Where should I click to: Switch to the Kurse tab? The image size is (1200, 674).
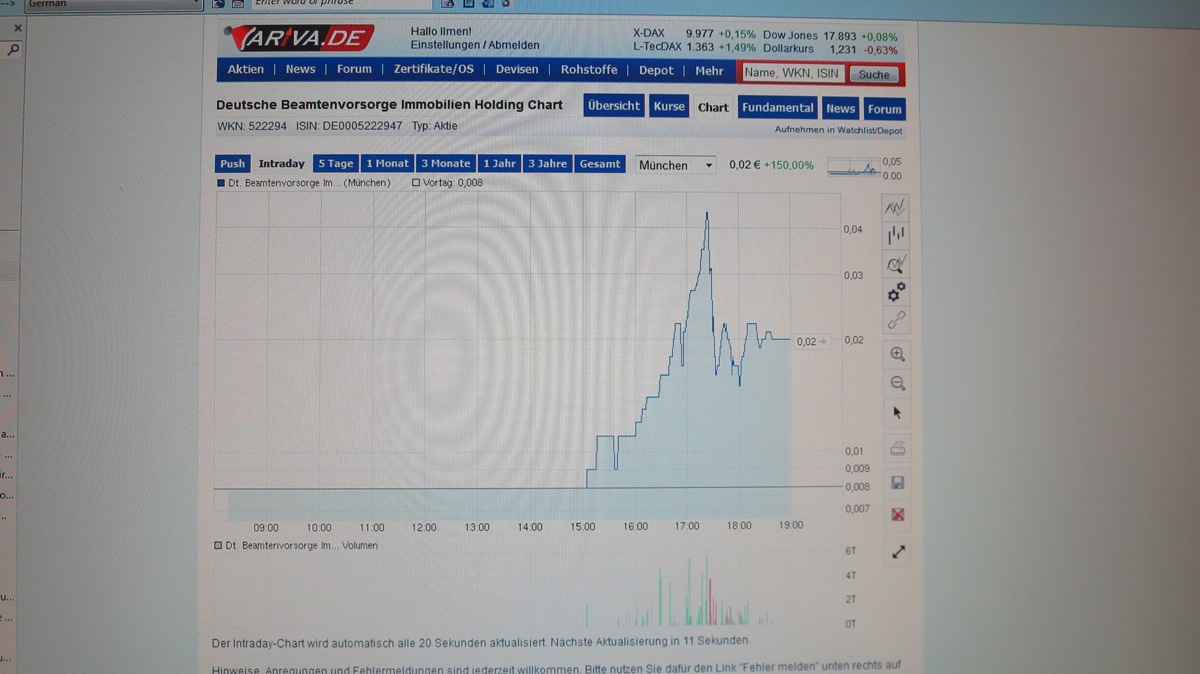coord(669,106)
